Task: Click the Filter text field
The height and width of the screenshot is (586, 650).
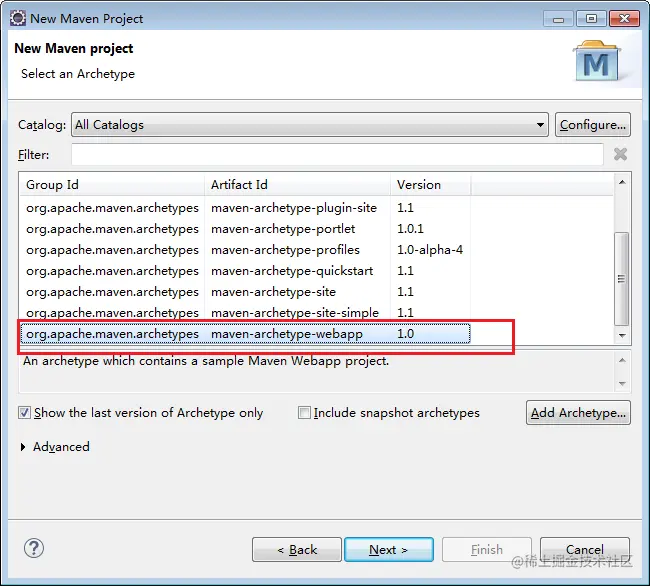Action: coord(337,155)
